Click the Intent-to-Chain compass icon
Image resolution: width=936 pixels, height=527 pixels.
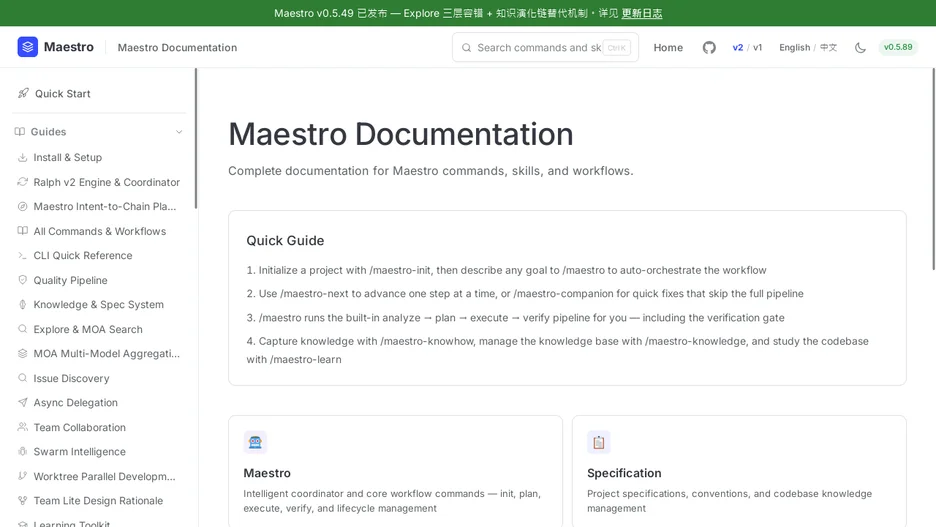pyautogui.click(x=23, y=207)
